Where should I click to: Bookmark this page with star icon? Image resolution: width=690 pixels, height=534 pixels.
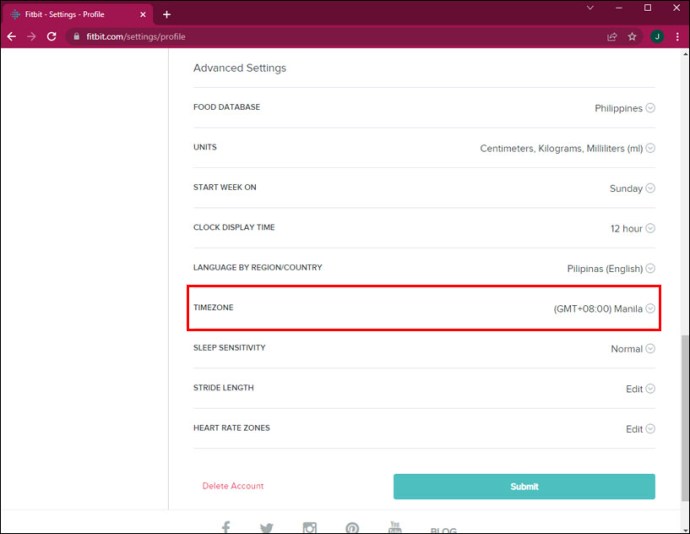pyautogui.click(x=632, y=37)
